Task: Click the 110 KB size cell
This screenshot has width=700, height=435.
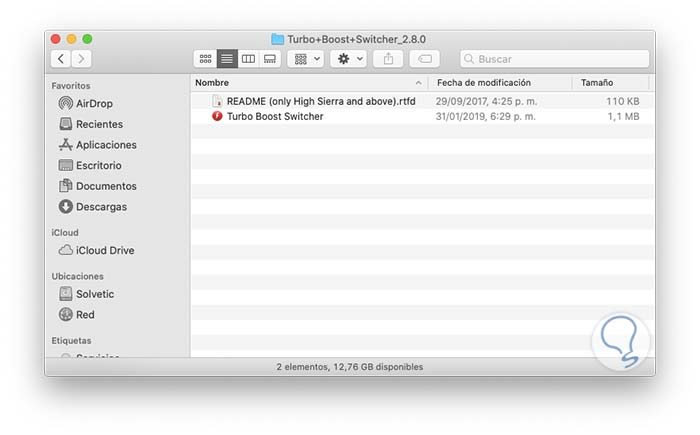Action: [623, 101]
